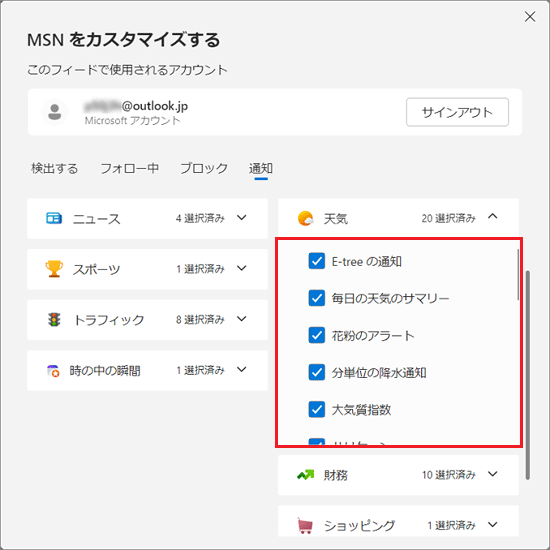
Task: Click the dialog's outer vertical scrollbar
Action: pyautogui.click(x=528, y=375)
